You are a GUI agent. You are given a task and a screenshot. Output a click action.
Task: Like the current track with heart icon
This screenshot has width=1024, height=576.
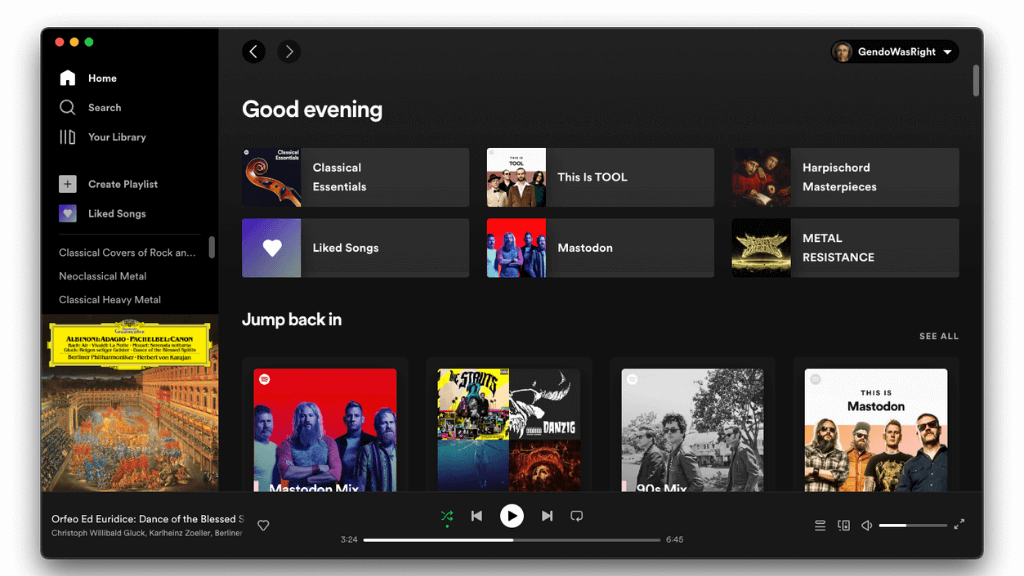pos(263,525)
